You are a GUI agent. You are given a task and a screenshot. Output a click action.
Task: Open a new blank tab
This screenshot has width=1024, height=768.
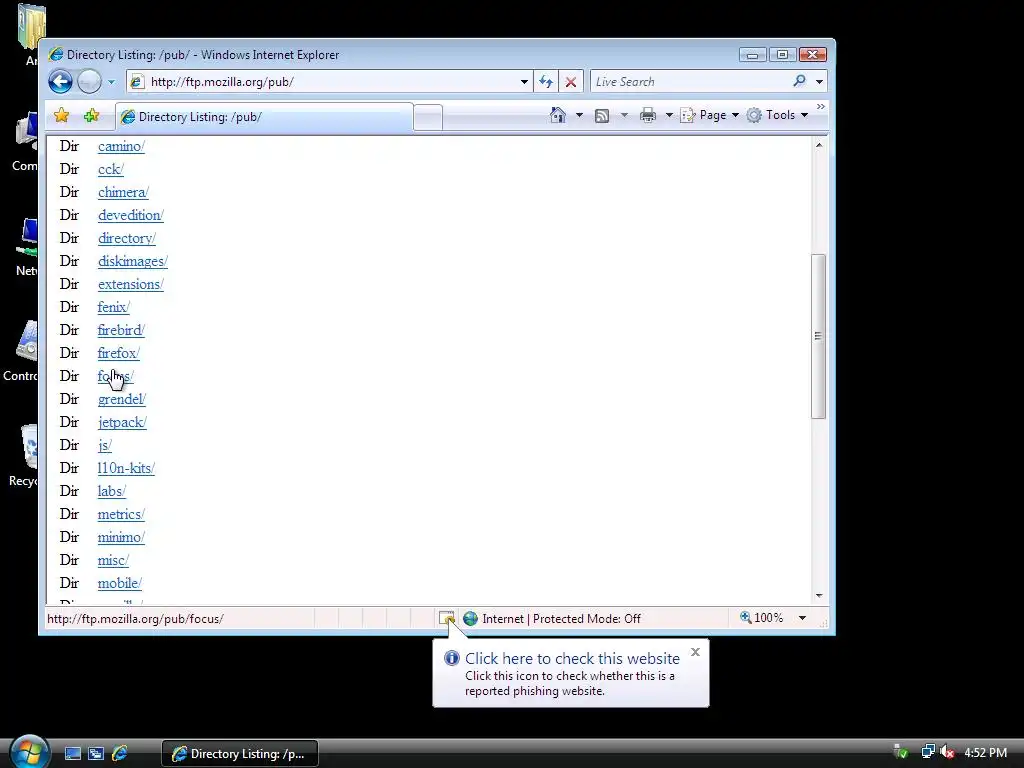click(428, 118)
